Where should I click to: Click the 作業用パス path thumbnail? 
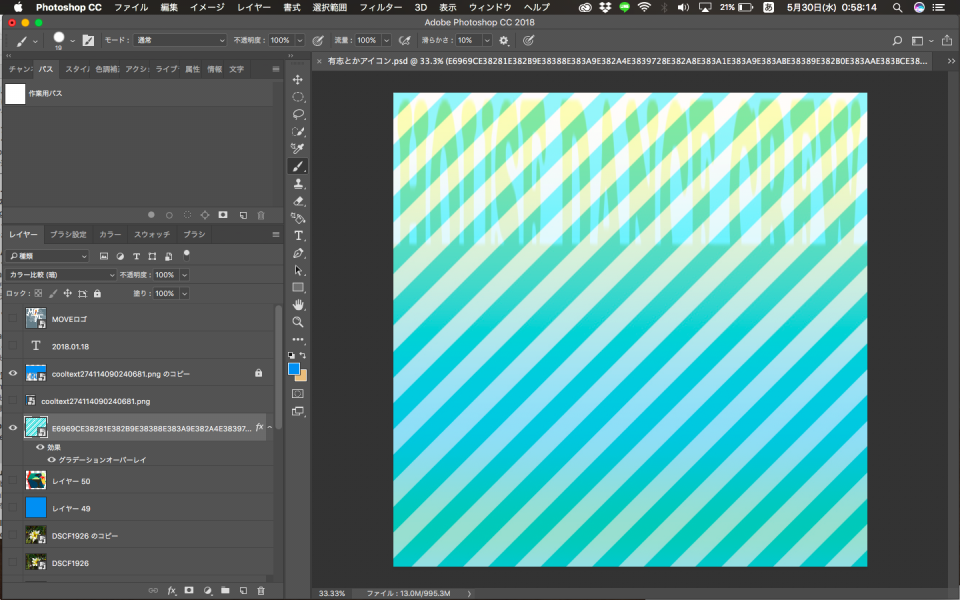[x=15, y=93]
